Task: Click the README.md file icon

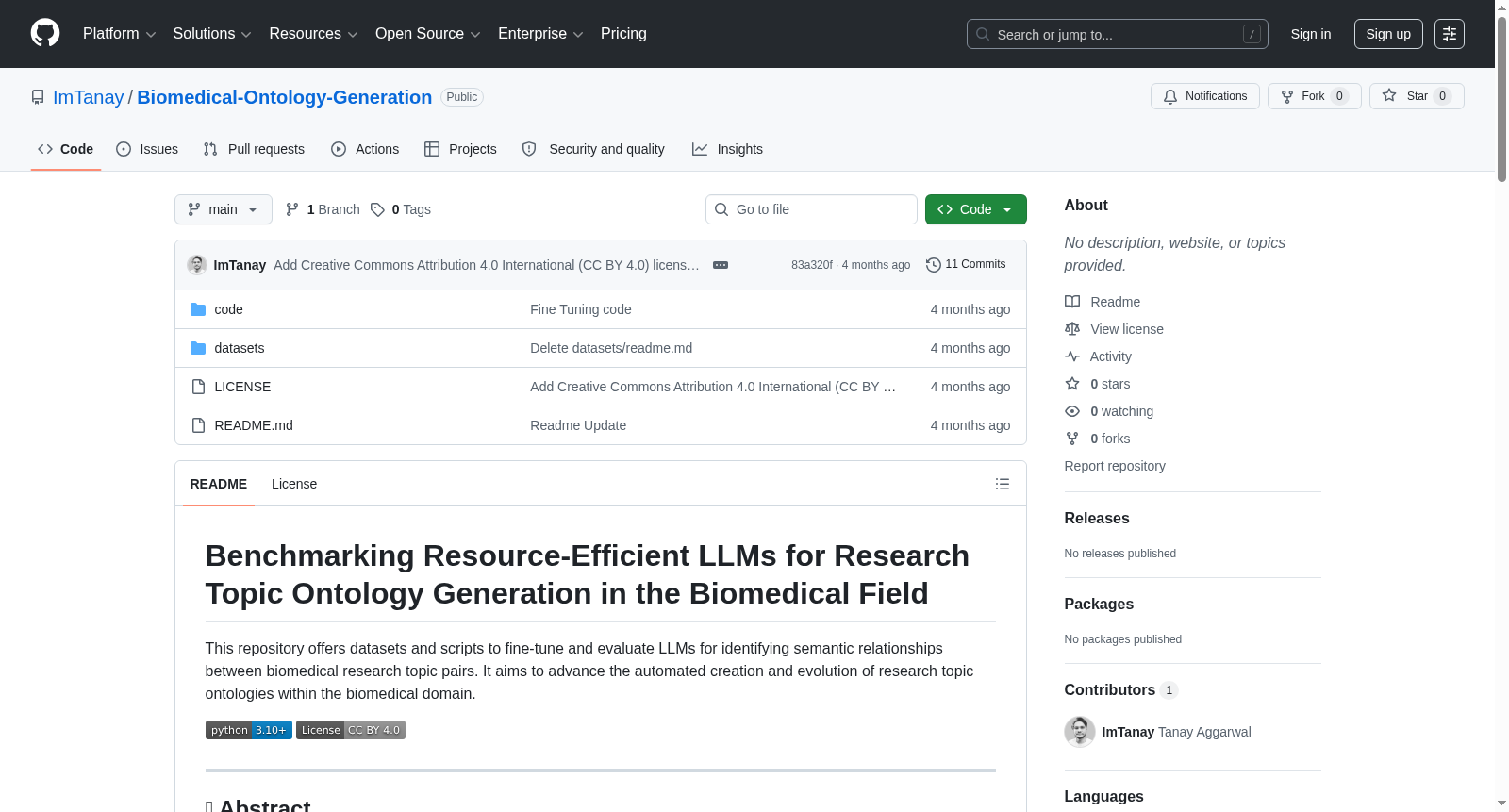Action: click(x=198, y=425)
